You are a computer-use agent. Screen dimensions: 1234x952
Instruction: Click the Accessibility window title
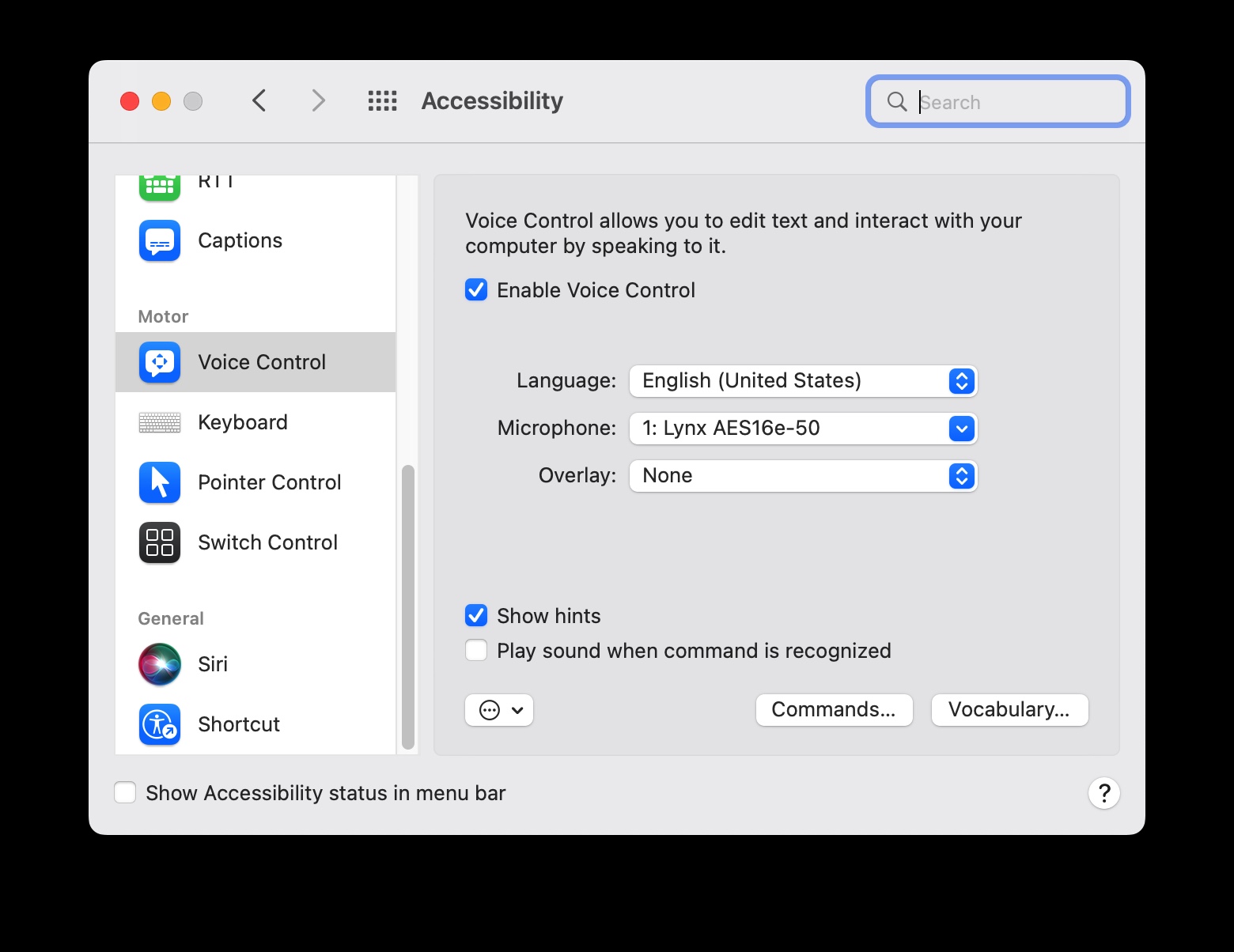pos(493,101)
